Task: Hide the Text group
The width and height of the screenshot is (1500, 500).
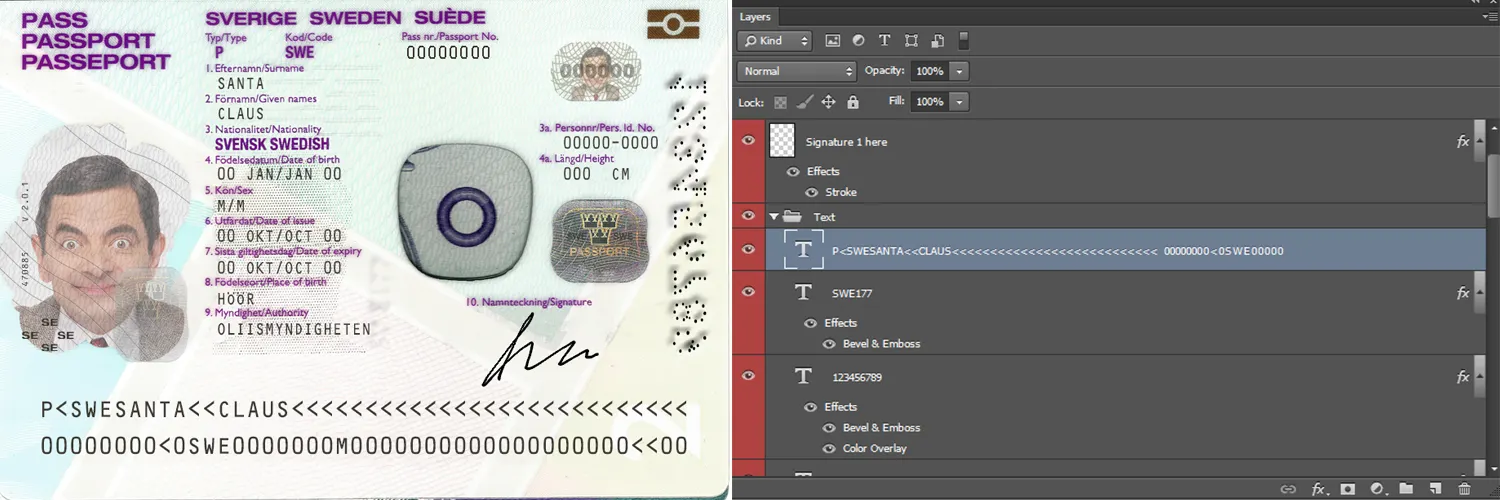Action: (748, 216)
